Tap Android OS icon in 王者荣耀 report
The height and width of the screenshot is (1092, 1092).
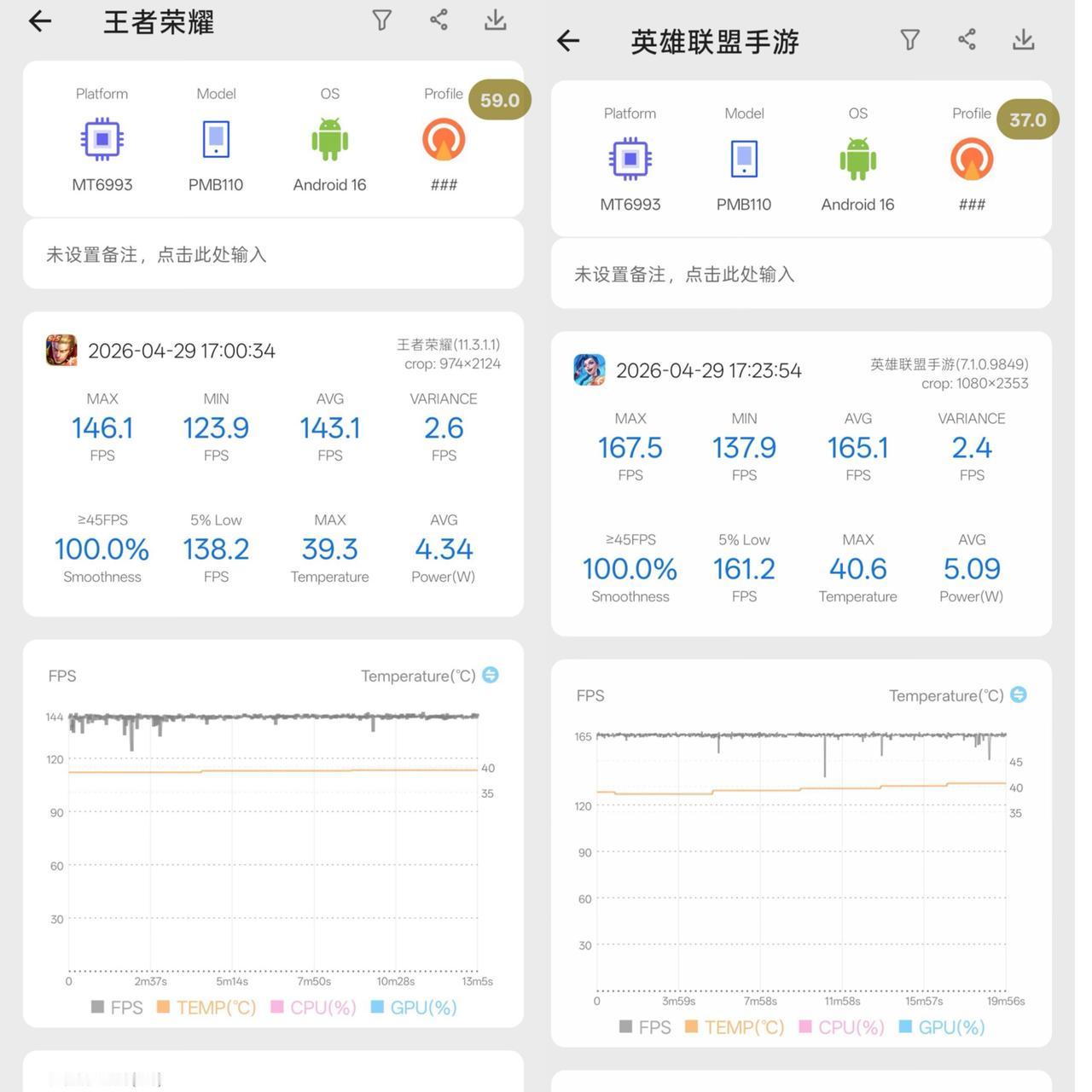click(x=330, y=139)
